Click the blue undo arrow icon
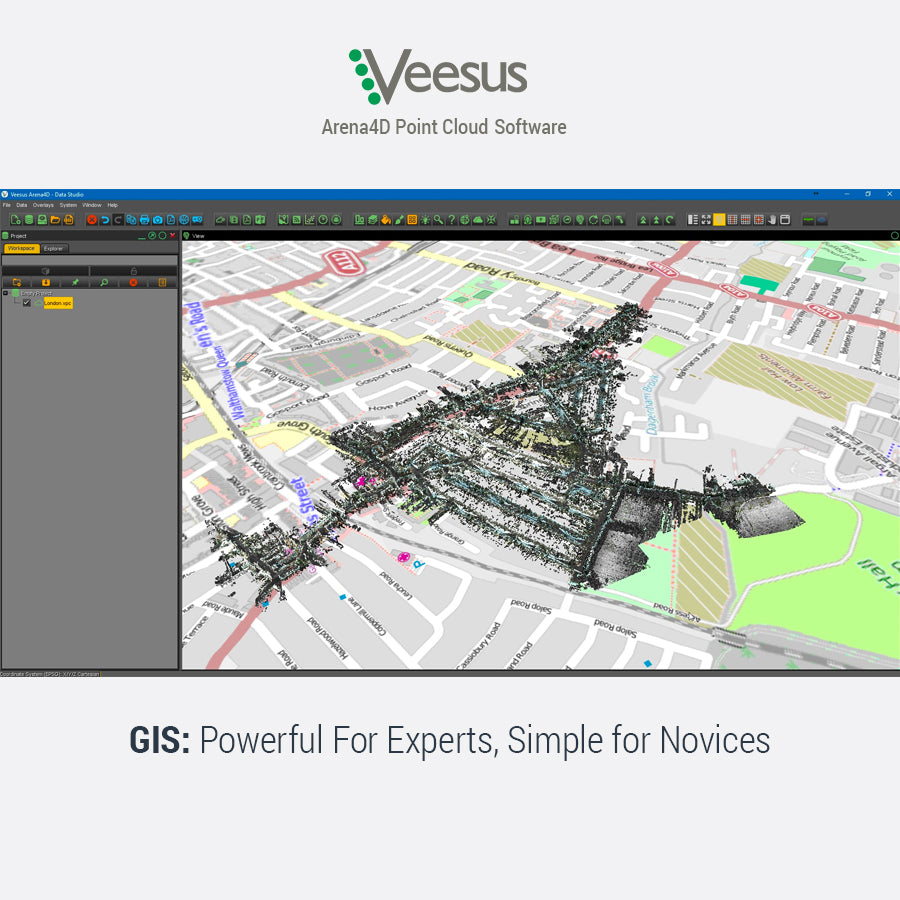Image resolution: width=900 pixels, height=900 pixels. [x=105, y=220]
